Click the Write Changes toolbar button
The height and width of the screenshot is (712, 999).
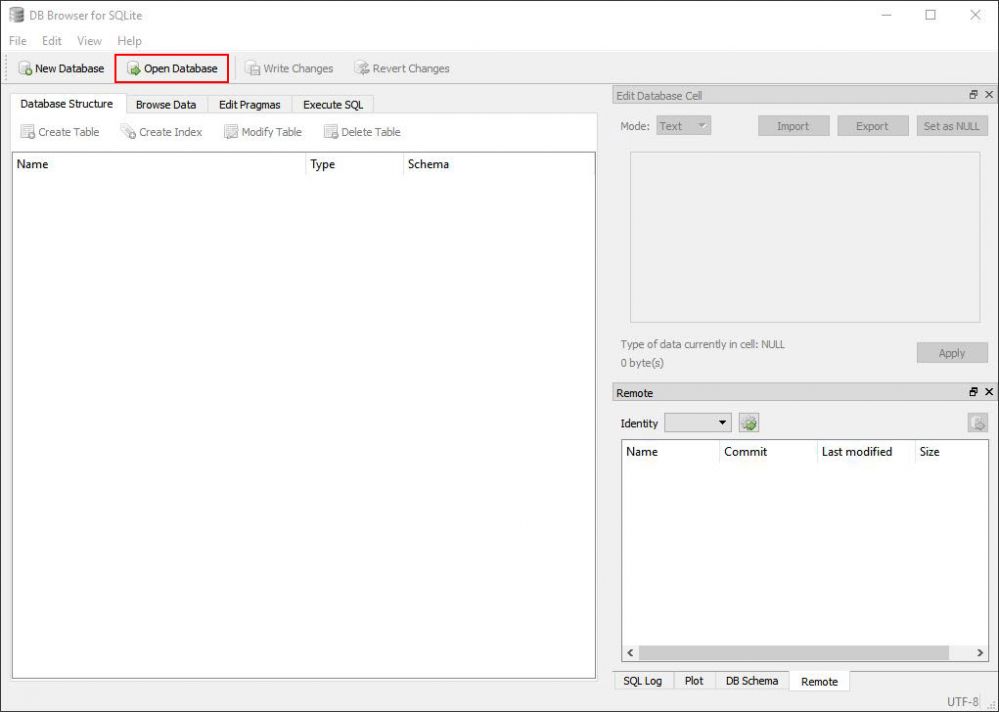click(289, 68)
